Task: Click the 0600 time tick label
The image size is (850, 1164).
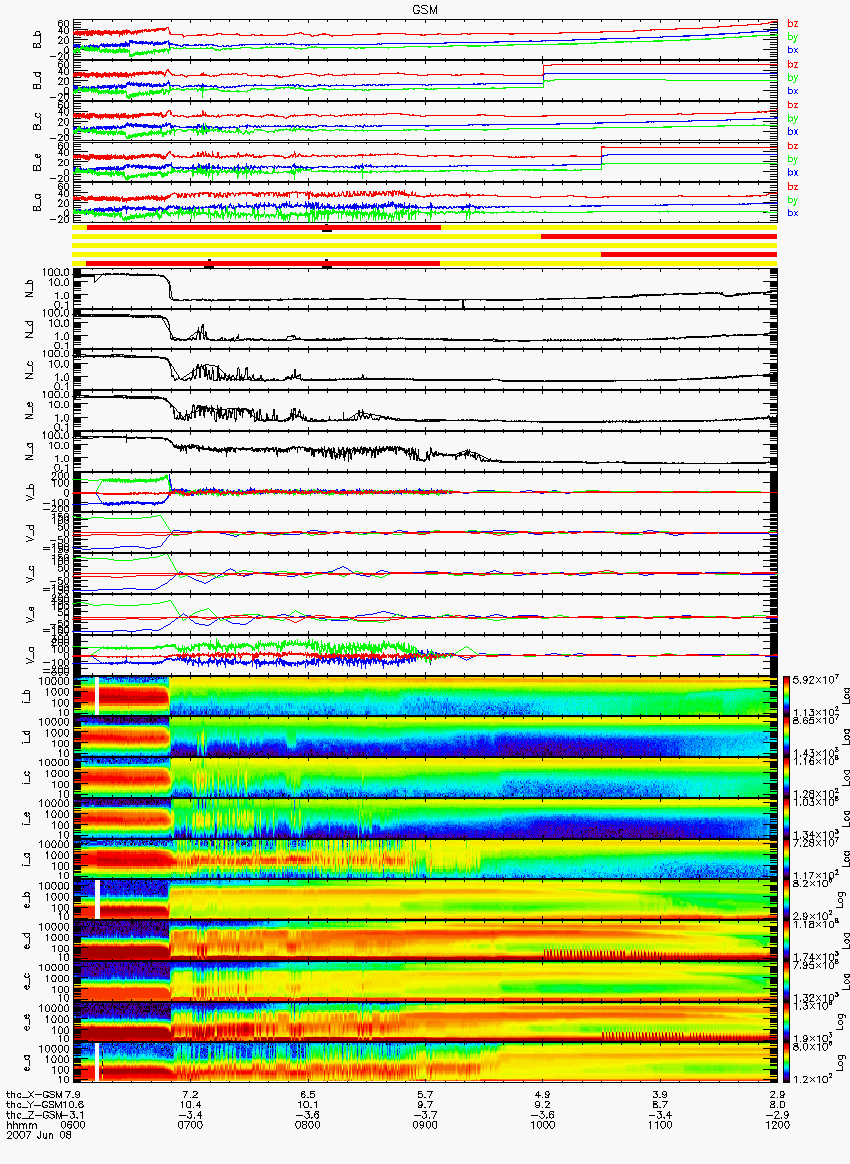Action: pos(73,1125)
